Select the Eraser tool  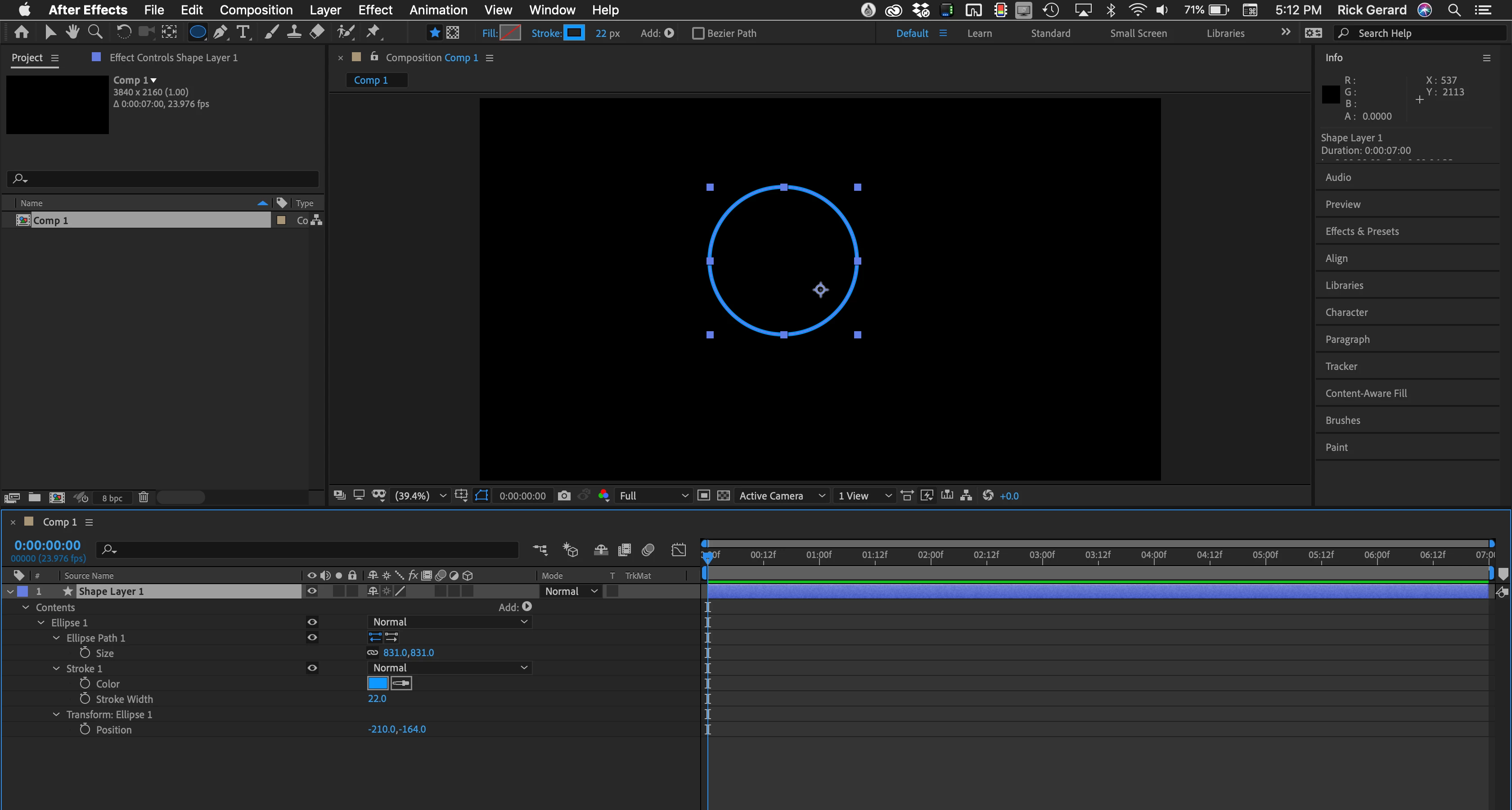(317, 32)
